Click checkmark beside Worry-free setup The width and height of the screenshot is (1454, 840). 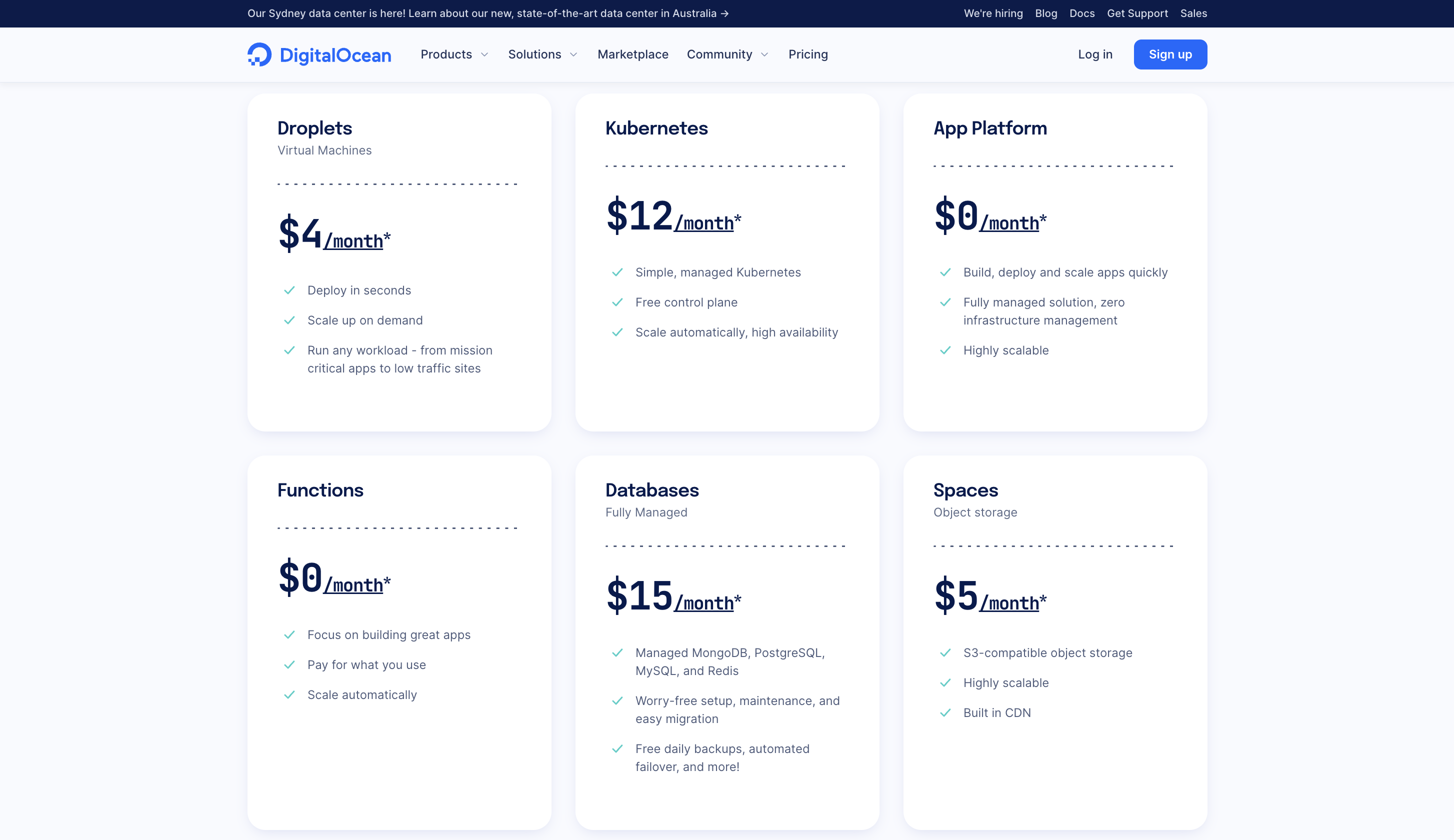(617, 700)
